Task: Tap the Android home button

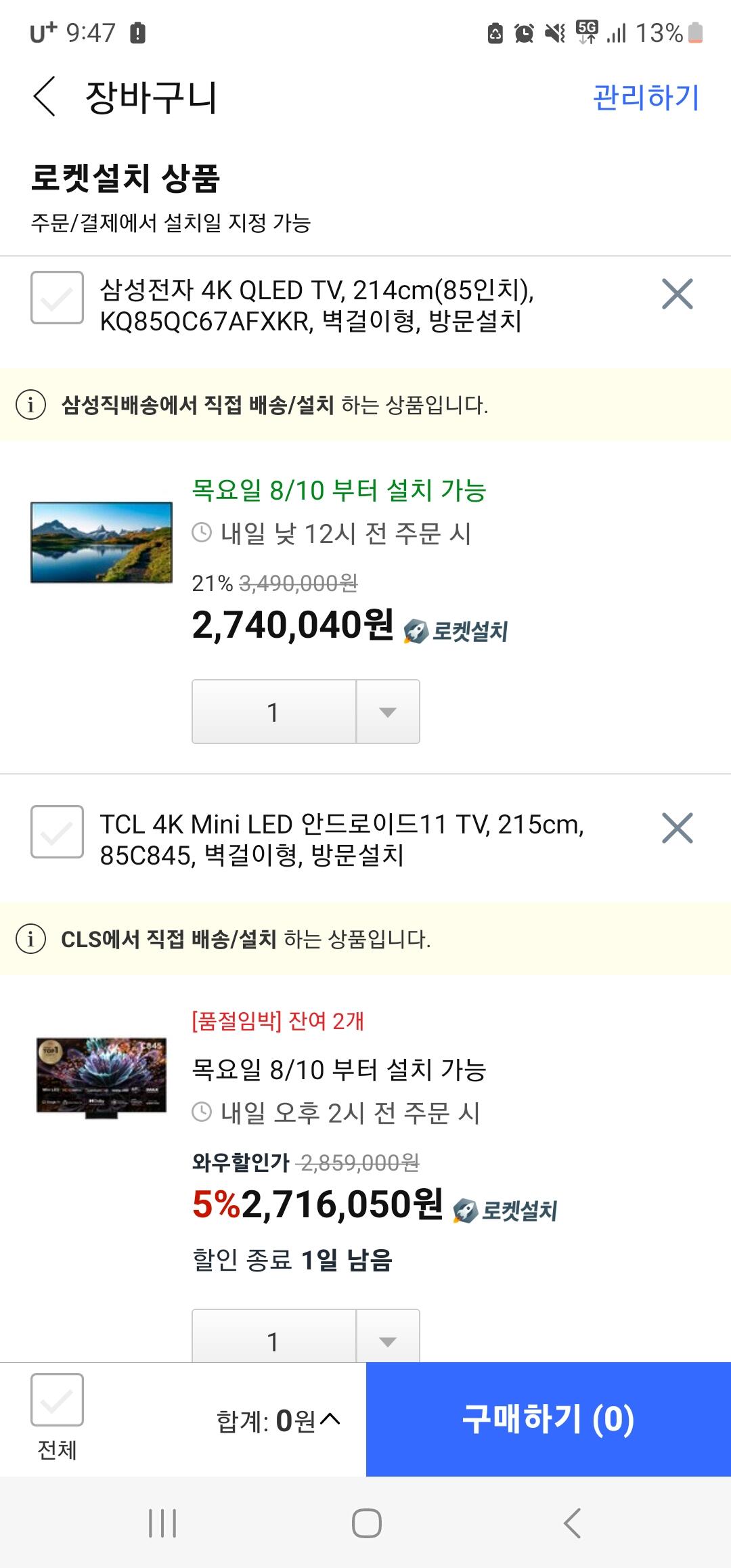Action: point(366,1523)
